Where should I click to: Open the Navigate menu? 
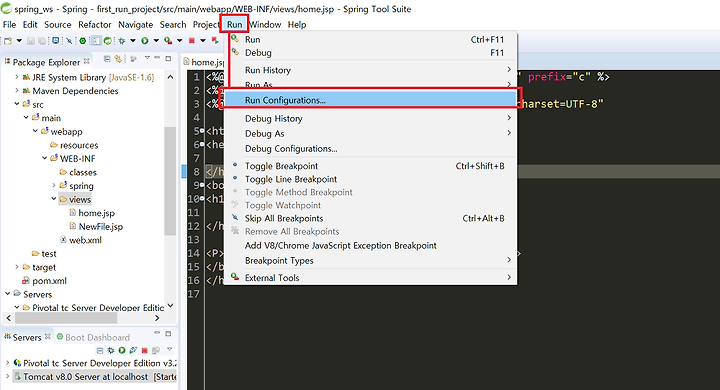(135, 24)
